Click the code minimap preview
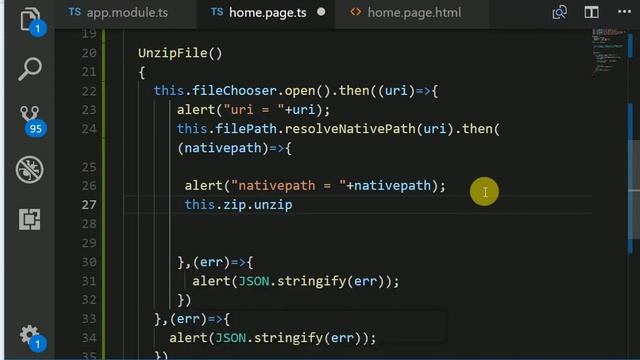The height and width of the screenshot is (360, 640). click(608, 51)
